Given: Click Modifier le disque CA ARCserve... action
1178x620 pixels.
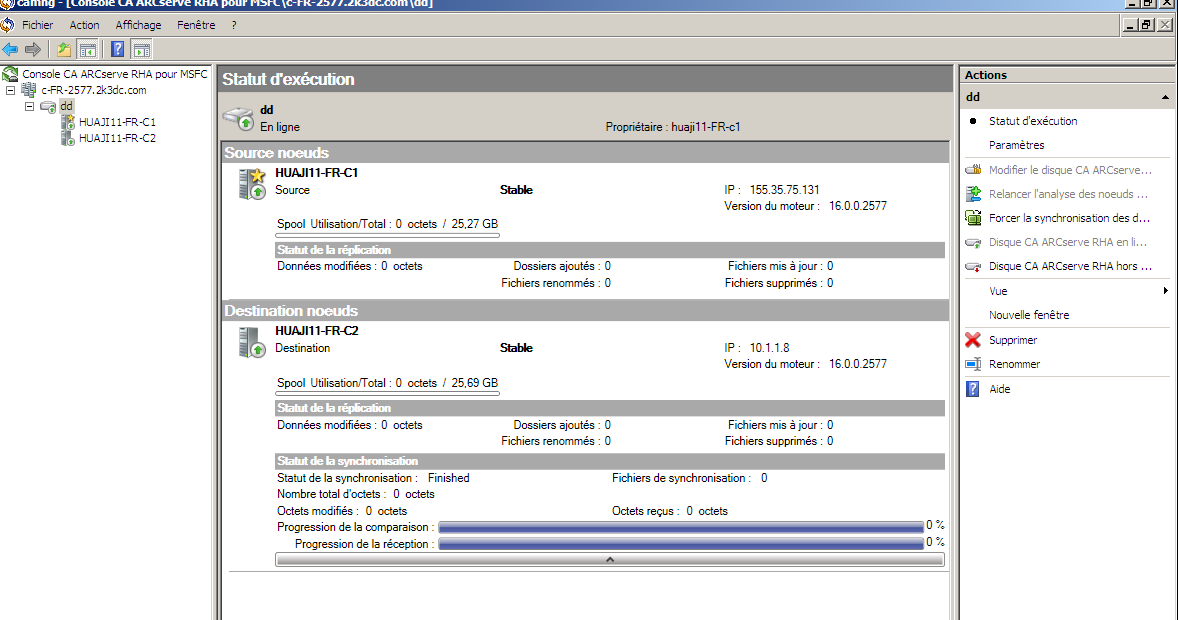Looking at the screenshot, I should click(1070, 170).
